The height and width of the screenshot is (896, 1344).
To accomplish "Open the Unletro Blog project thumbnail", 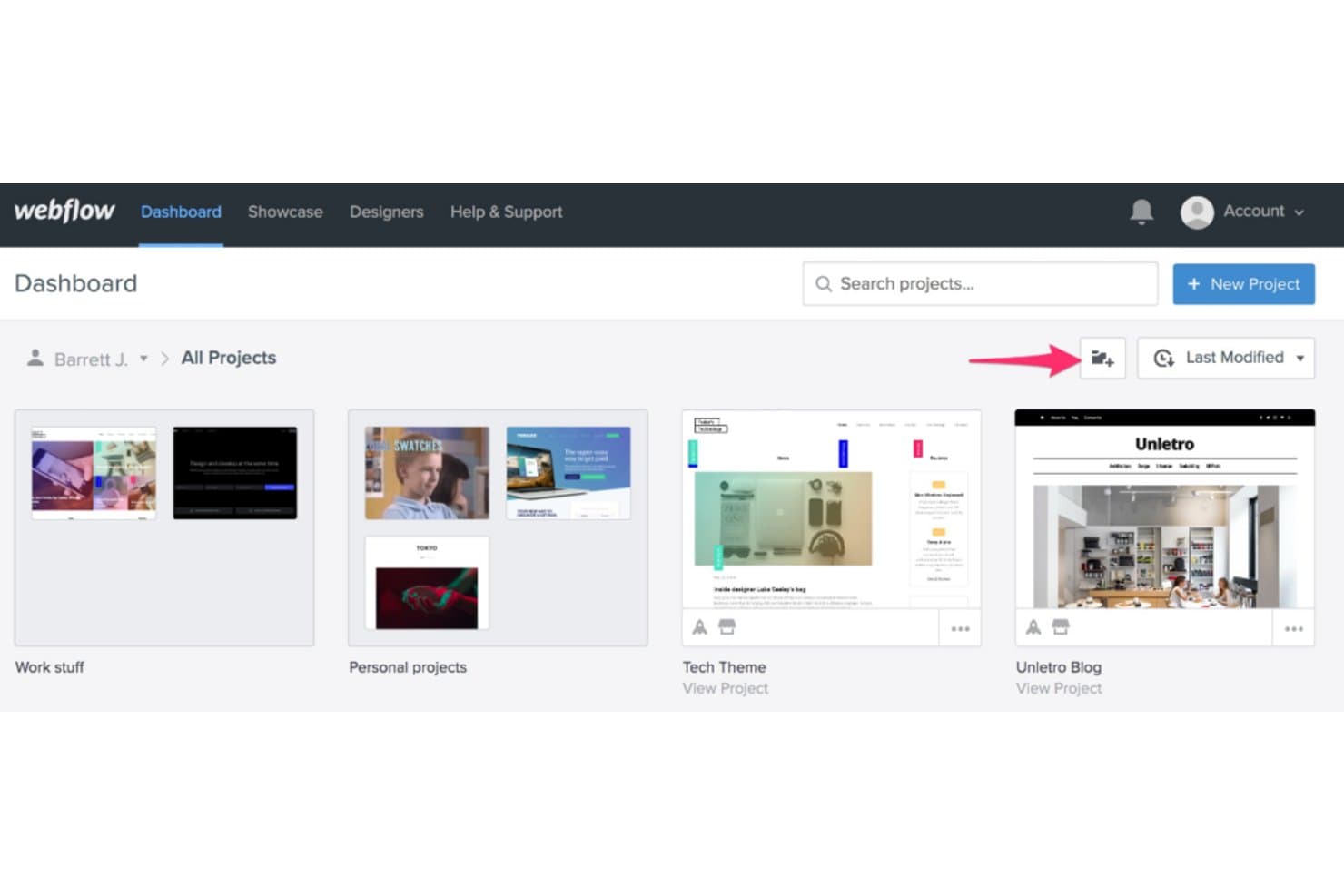I will [x=1164, y=508].
